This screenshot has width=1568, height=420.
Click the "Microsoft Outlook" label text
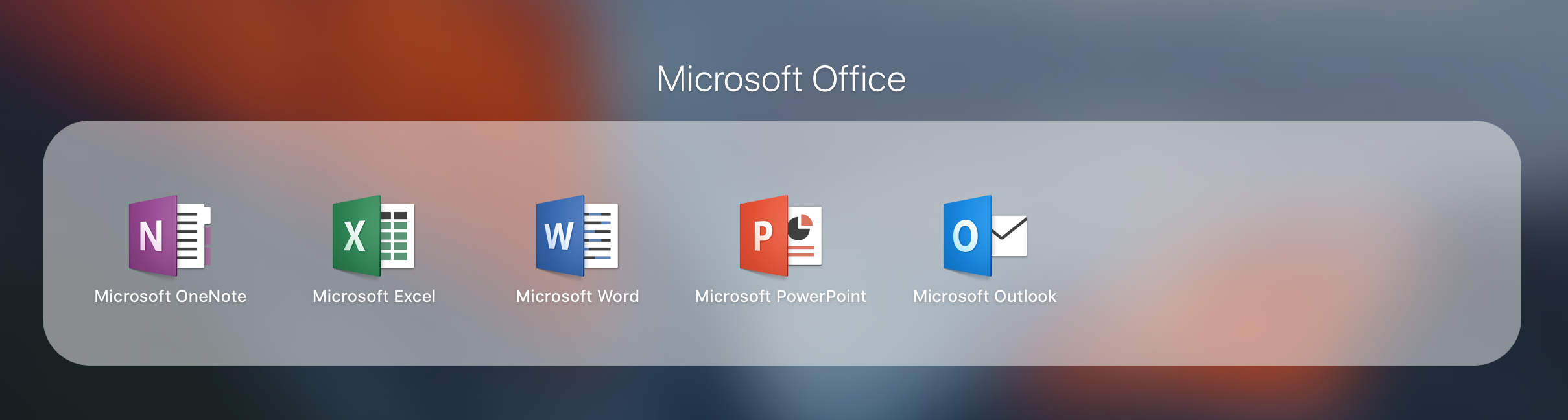[x=984, y=296]
